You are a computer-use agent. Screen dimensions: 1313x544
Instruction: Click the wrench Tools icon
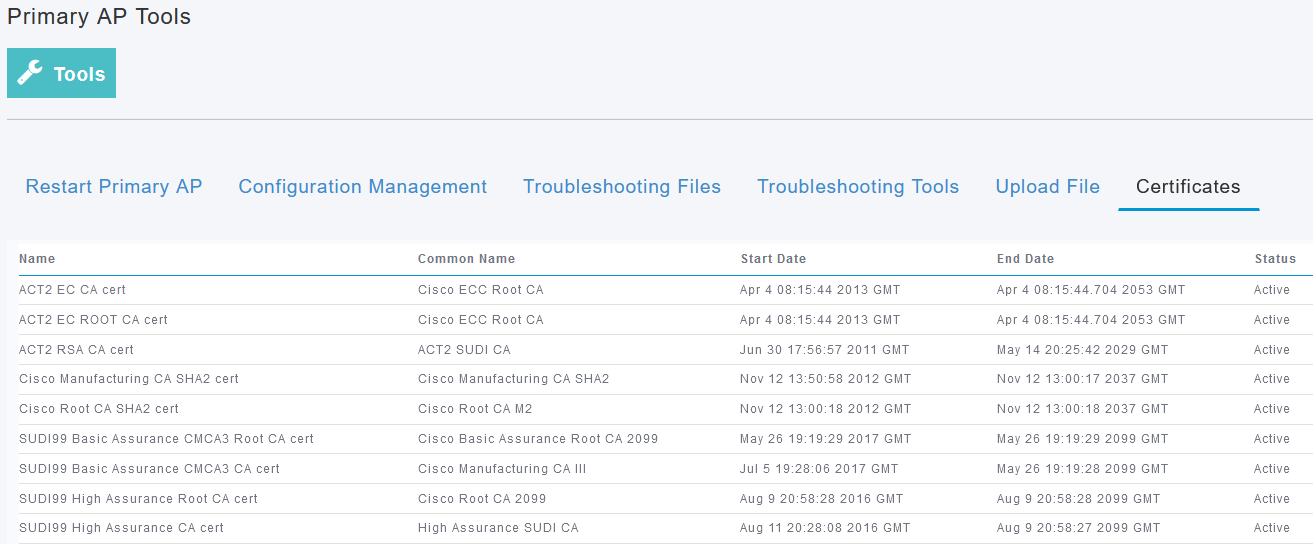click(x=30, y=73)
